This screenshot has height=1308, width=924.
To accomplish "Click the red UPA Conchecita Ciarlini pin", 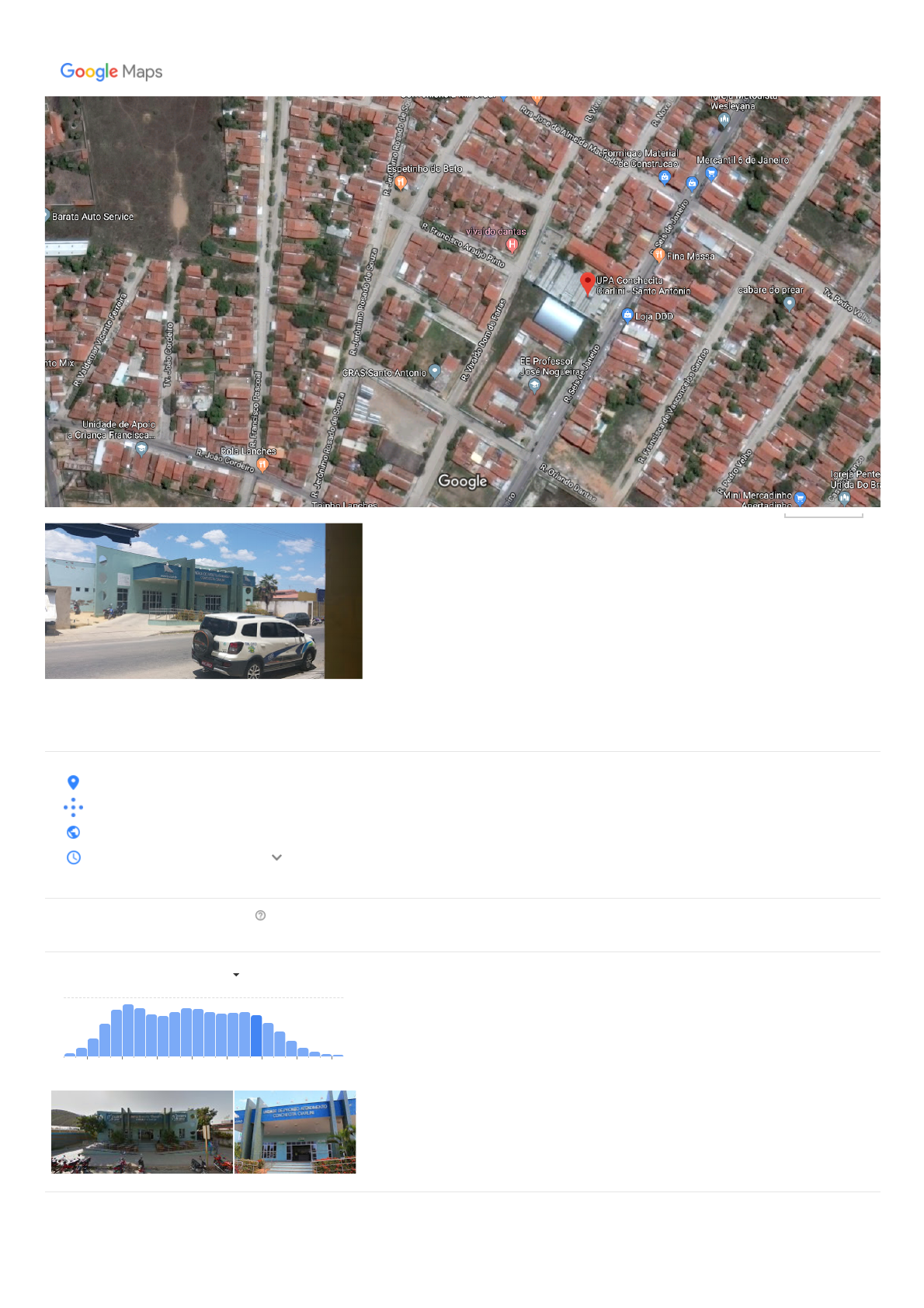I will pos(588,283).
